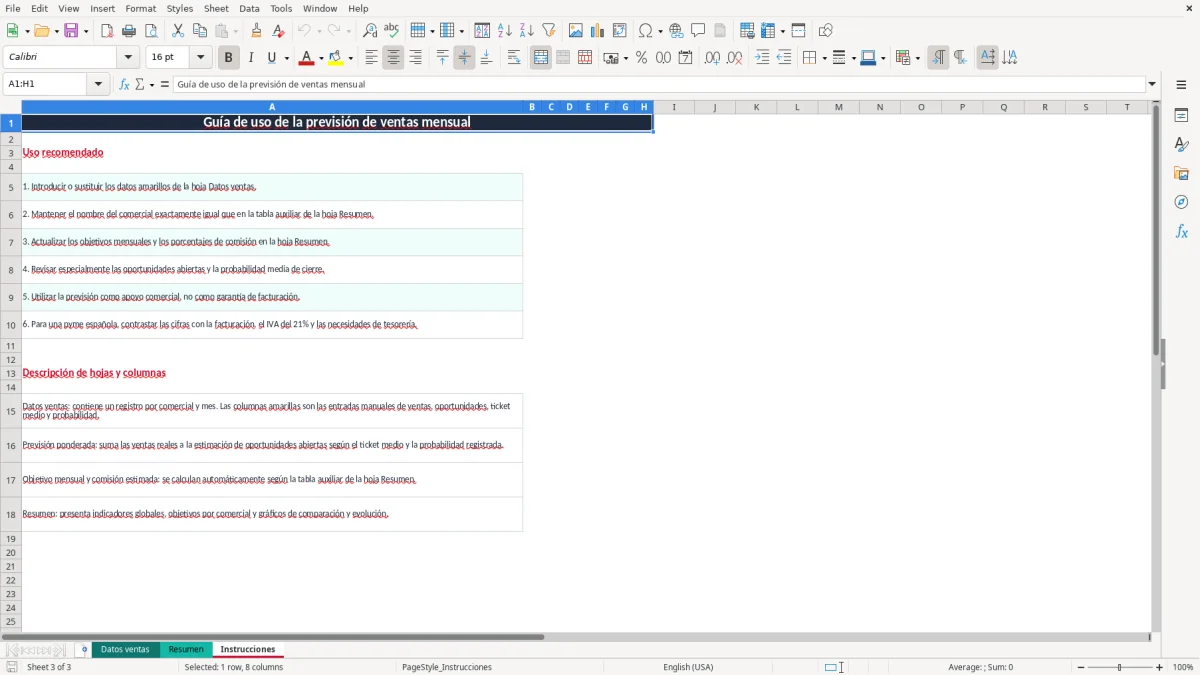1200x675 pixels.
Task: Sort ascending A to Z
Action: coord(505,31)
